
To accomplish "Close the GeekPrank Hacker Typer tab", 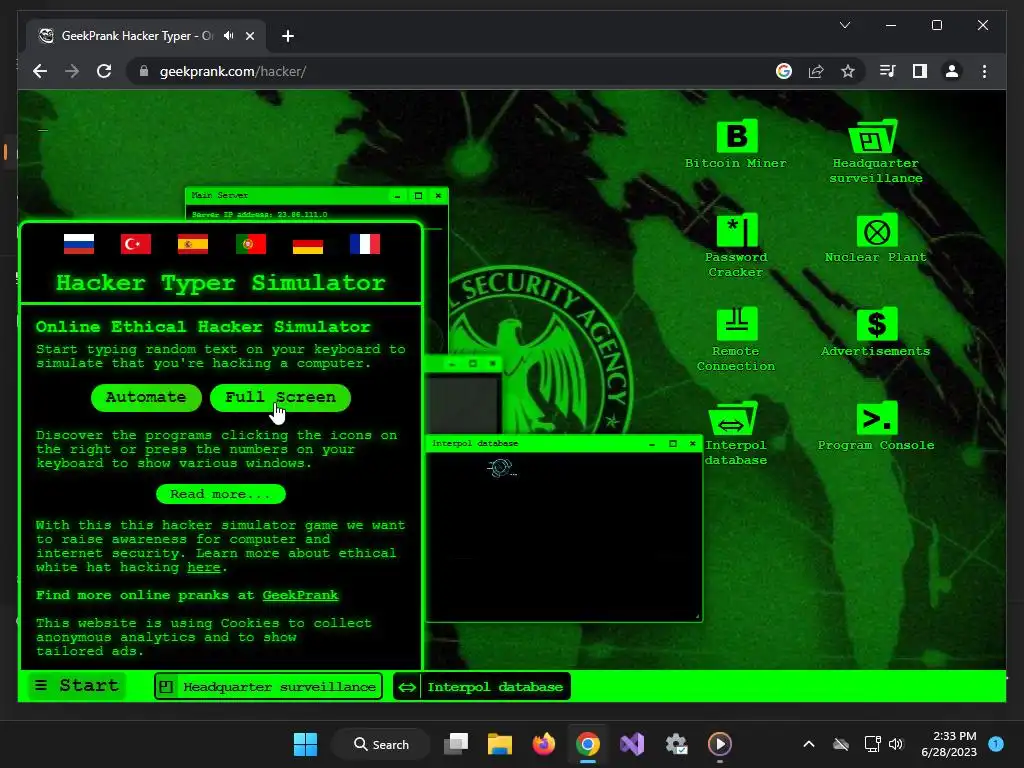I will pos(250,36).
